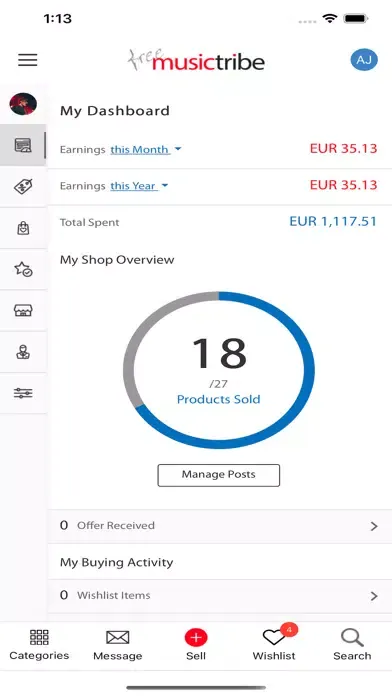Click the Manage Posts button

tap(218, 475)
